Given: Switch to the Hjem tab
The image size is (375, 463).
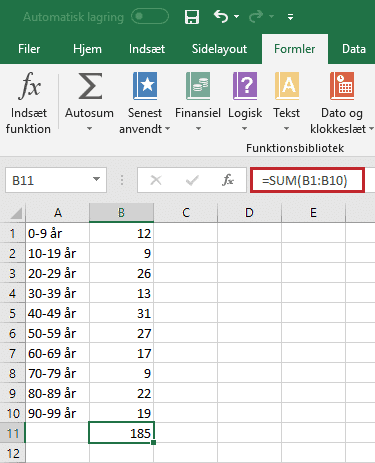Looking at the screenshot, I should click(87, 49).
